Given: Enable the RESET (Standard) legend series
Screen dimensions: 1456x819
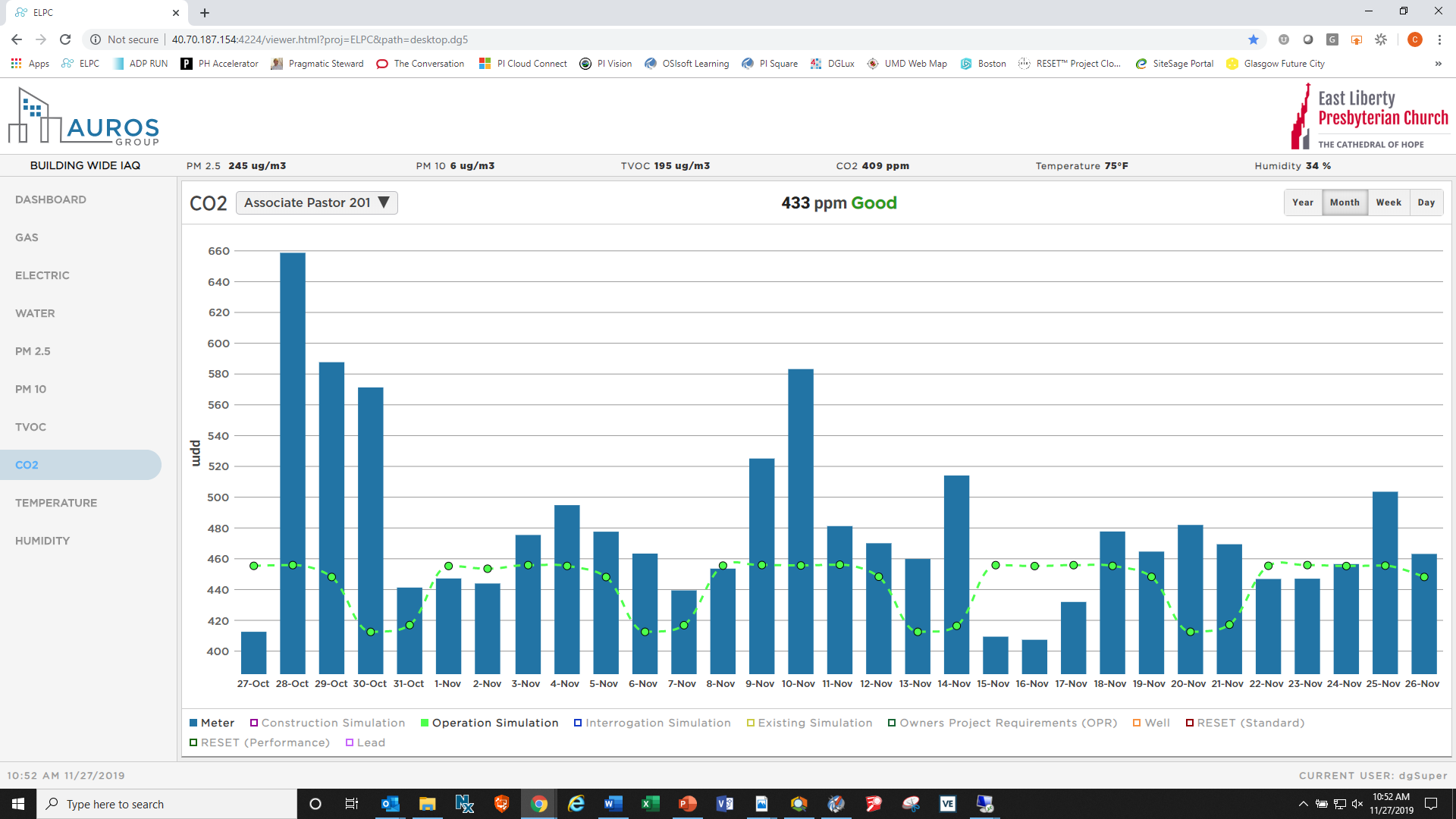Looking at the screenshot, I should (1244, 723).
